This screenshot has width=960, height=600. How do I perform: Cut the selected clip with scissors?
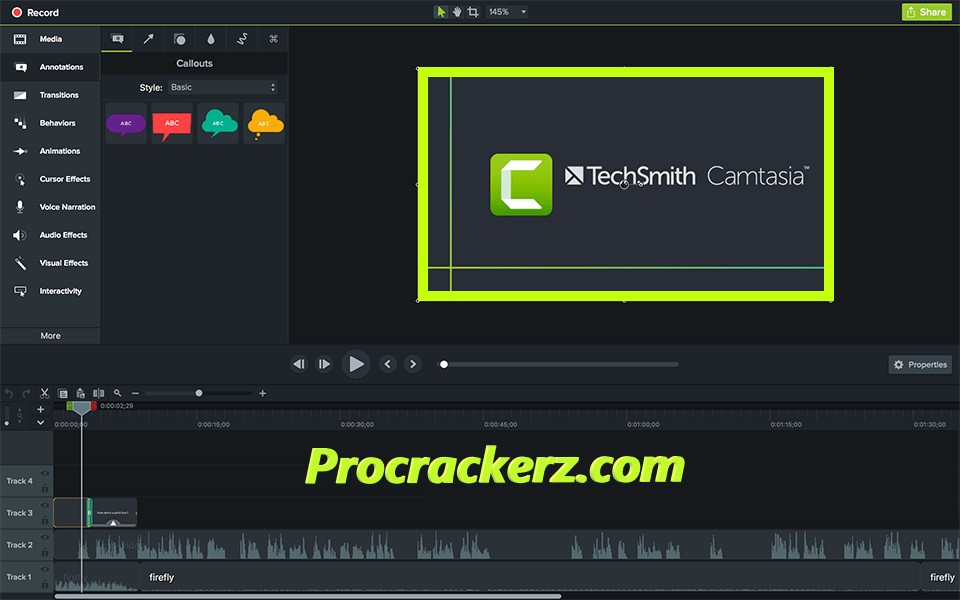point(44,393)
